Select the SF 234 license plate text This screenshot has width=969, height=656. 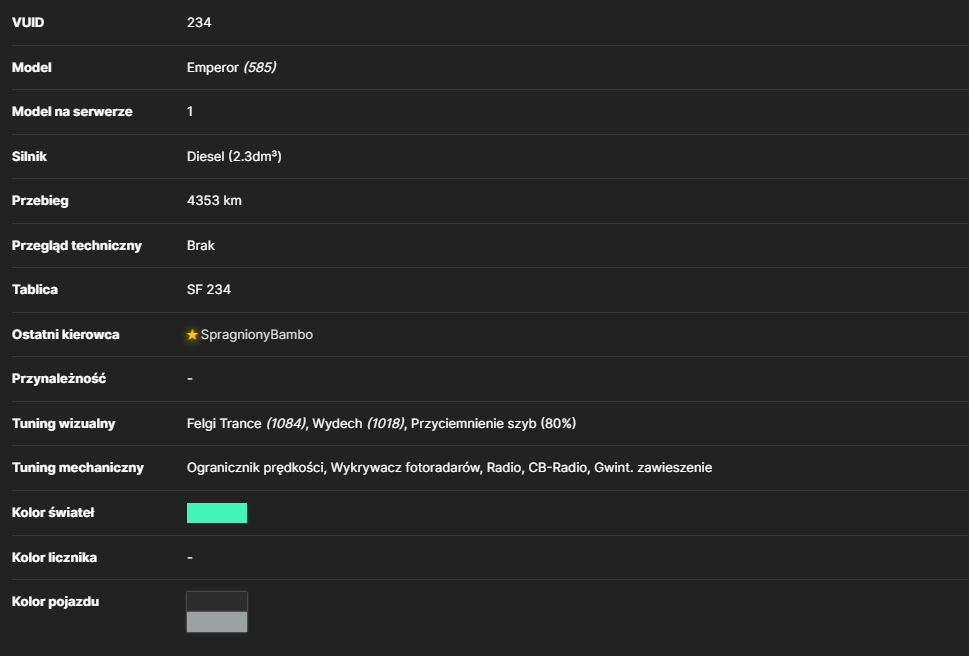[209, 289]
